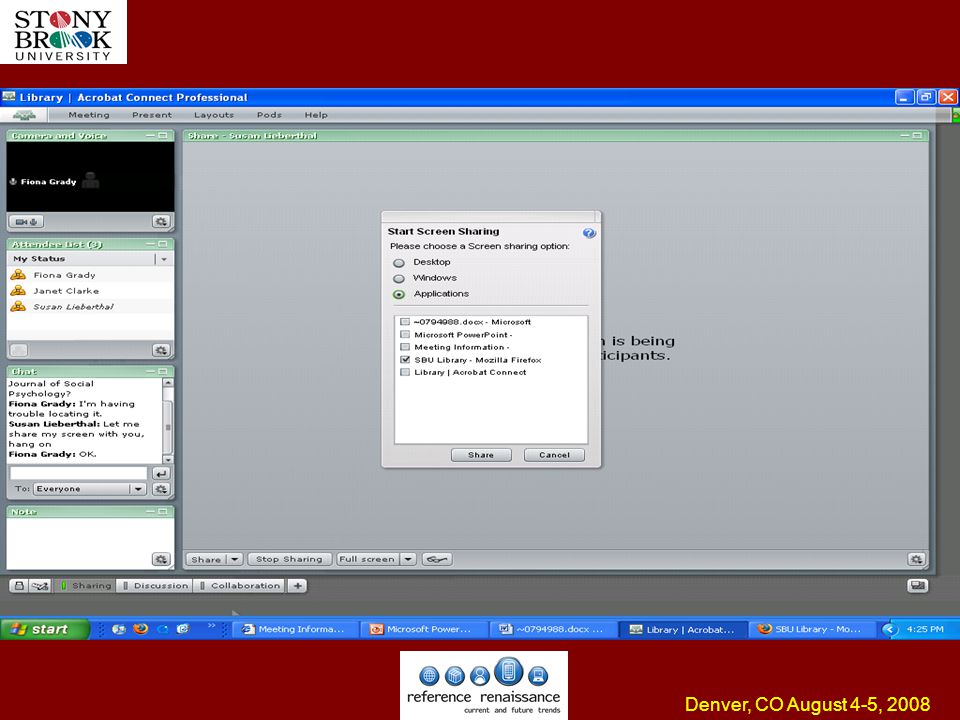Image resolution: width=960 pixels, height=720 pixels.
Task: Click Adobe Connect logo in menu bar
Action: (x=24, y=115)
